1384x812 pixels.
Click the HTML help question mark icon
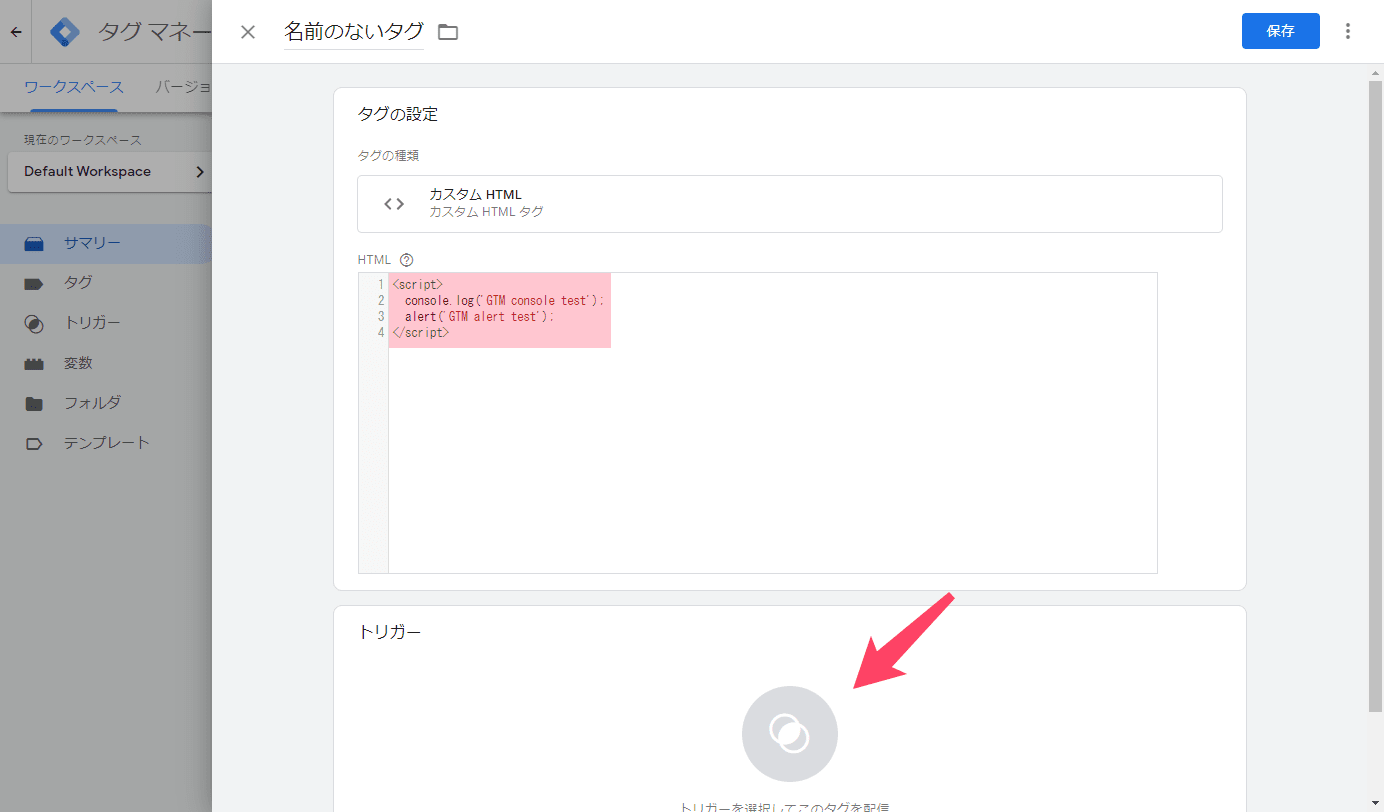click(406, 260)
